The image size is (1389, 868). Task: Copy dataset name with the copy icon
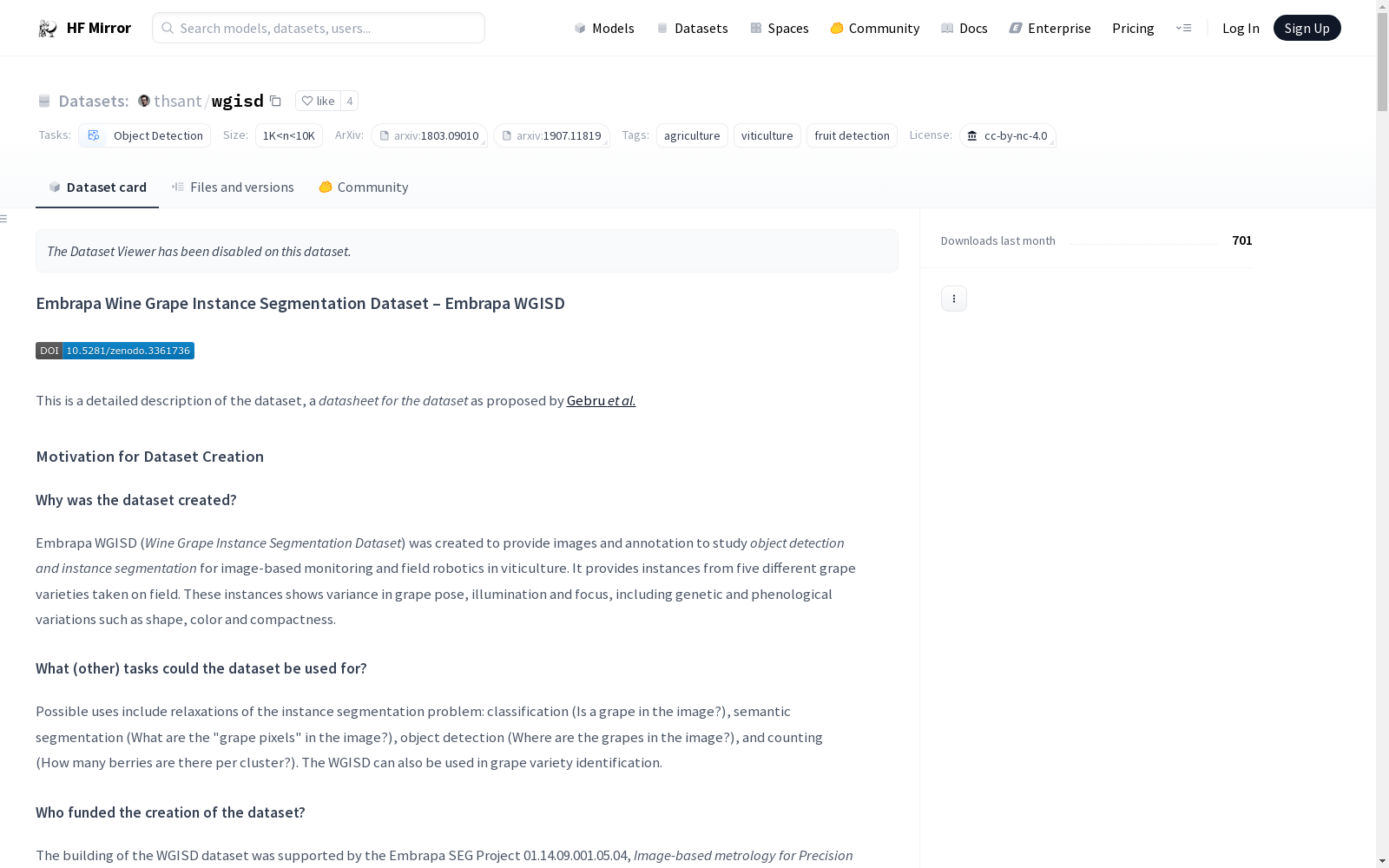[275, 101]
